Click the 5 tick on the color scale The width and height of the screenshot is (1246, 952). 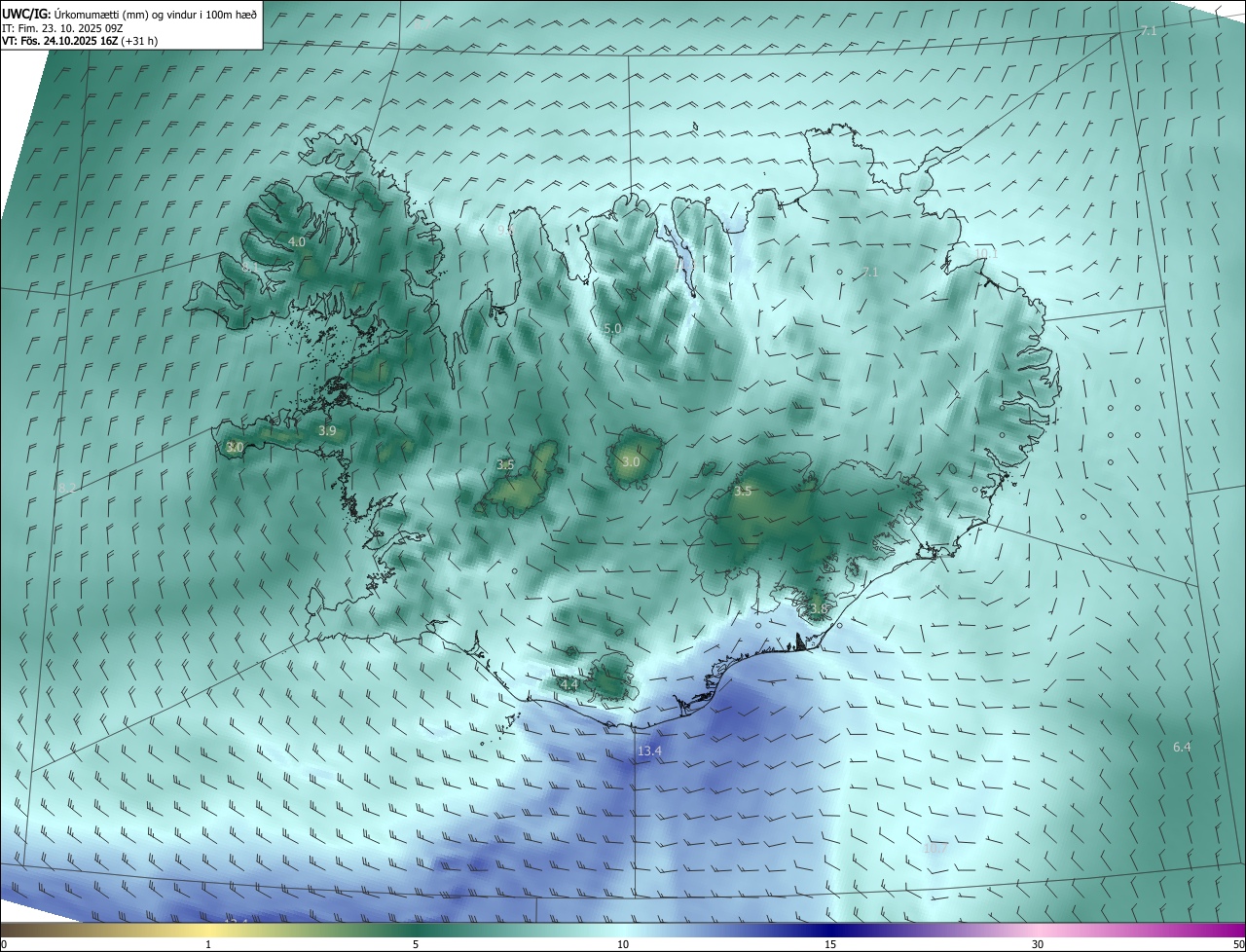click(416, 944)
